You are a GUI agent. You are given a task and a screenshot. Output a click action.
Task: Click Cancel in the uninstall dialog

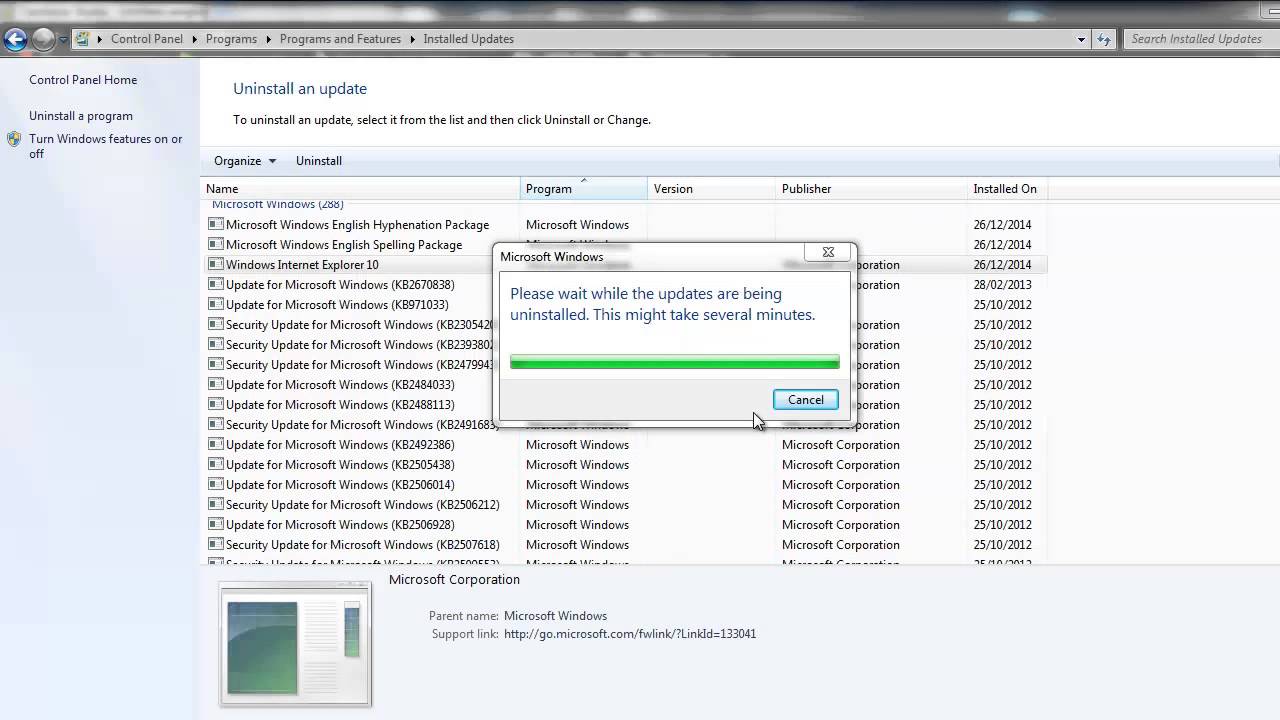[x=806, y=400]
